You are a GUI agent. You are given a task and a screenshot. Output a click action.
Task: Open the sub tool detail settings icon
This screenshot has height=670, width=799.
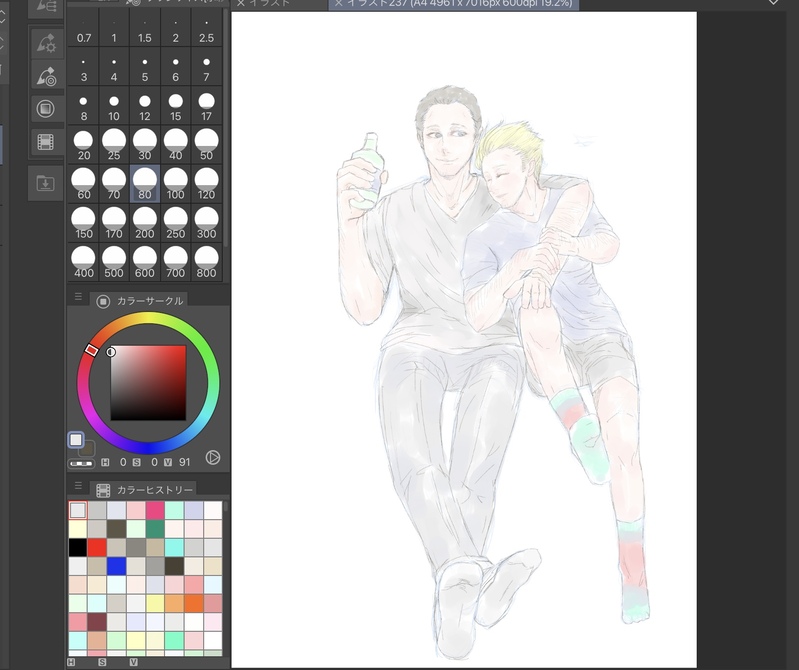coord(46,42)
